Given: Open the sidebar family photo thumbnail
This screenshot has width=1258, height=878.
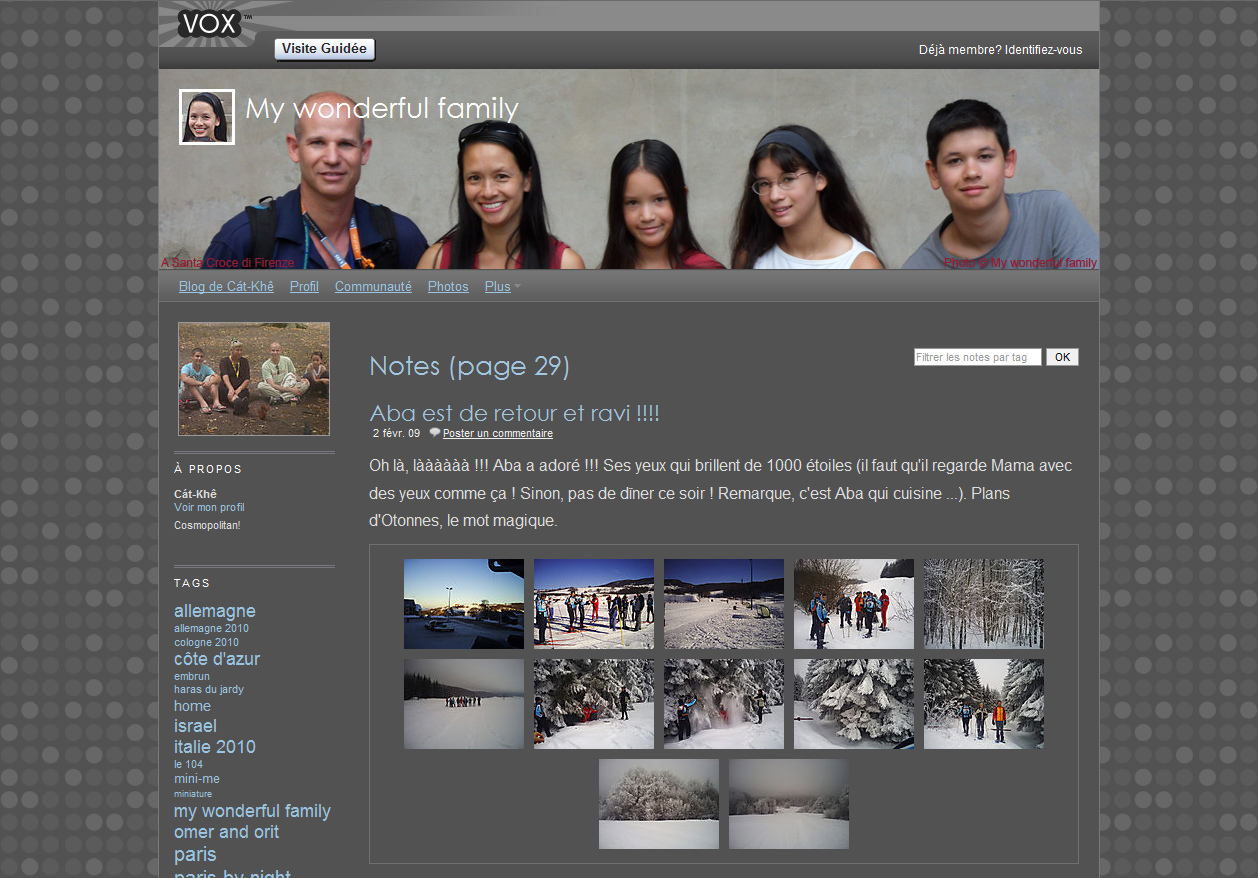Looking at the screenshot, I should point(254,379).
